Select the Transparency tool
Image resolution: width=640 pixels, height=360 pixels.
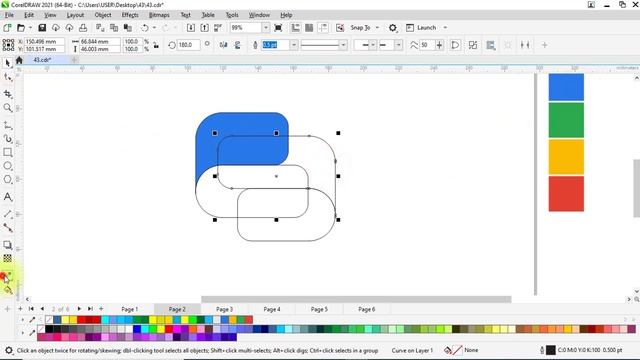(x=7, y=258)
